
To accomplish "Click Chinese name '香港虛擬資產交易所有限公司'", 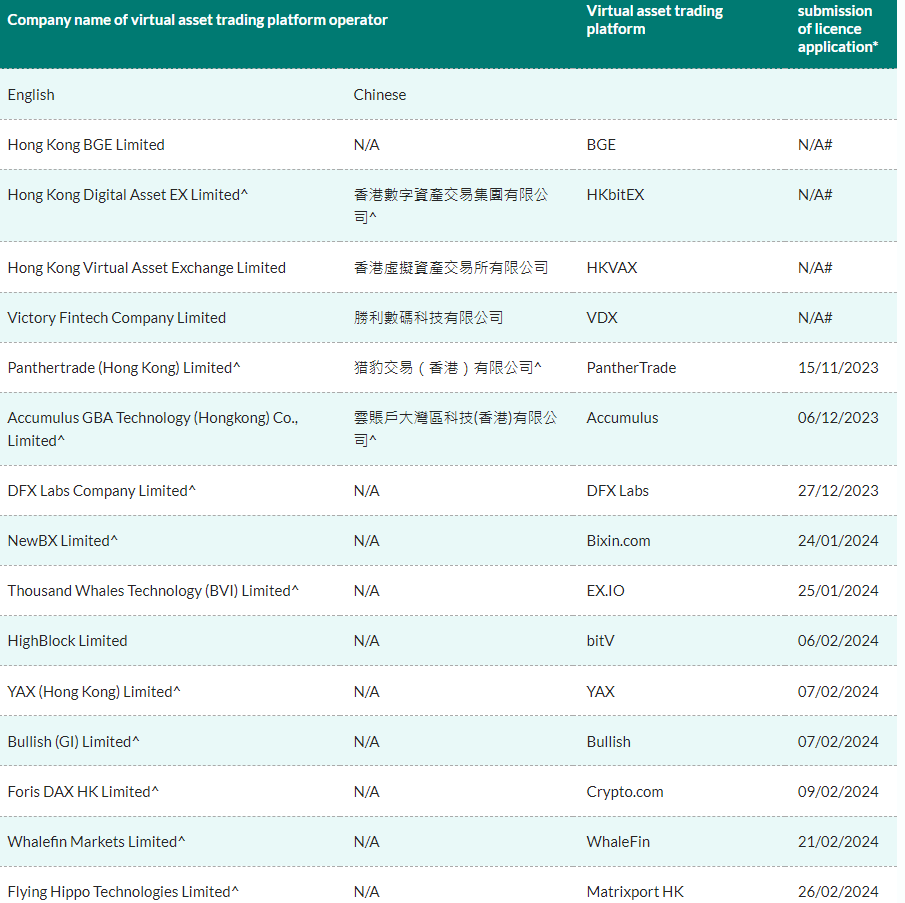I will 451,268.
